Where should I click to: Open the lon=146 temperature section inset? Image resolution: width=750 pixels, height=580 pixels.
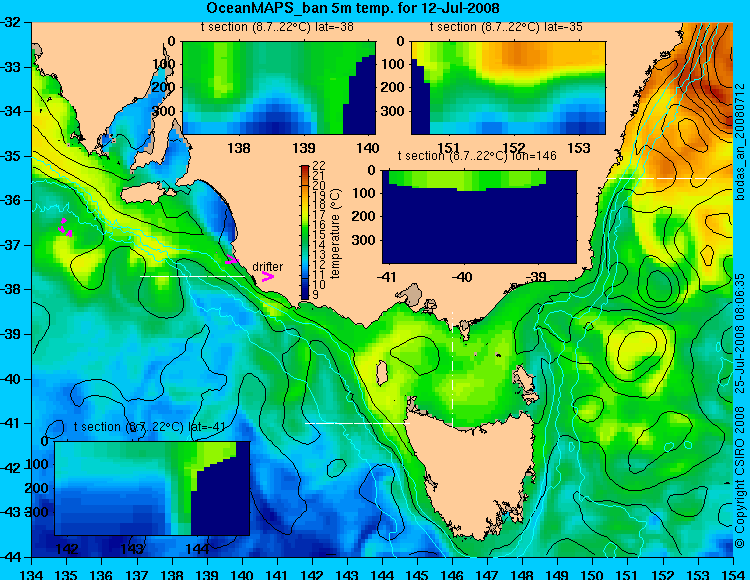[479, 217]
